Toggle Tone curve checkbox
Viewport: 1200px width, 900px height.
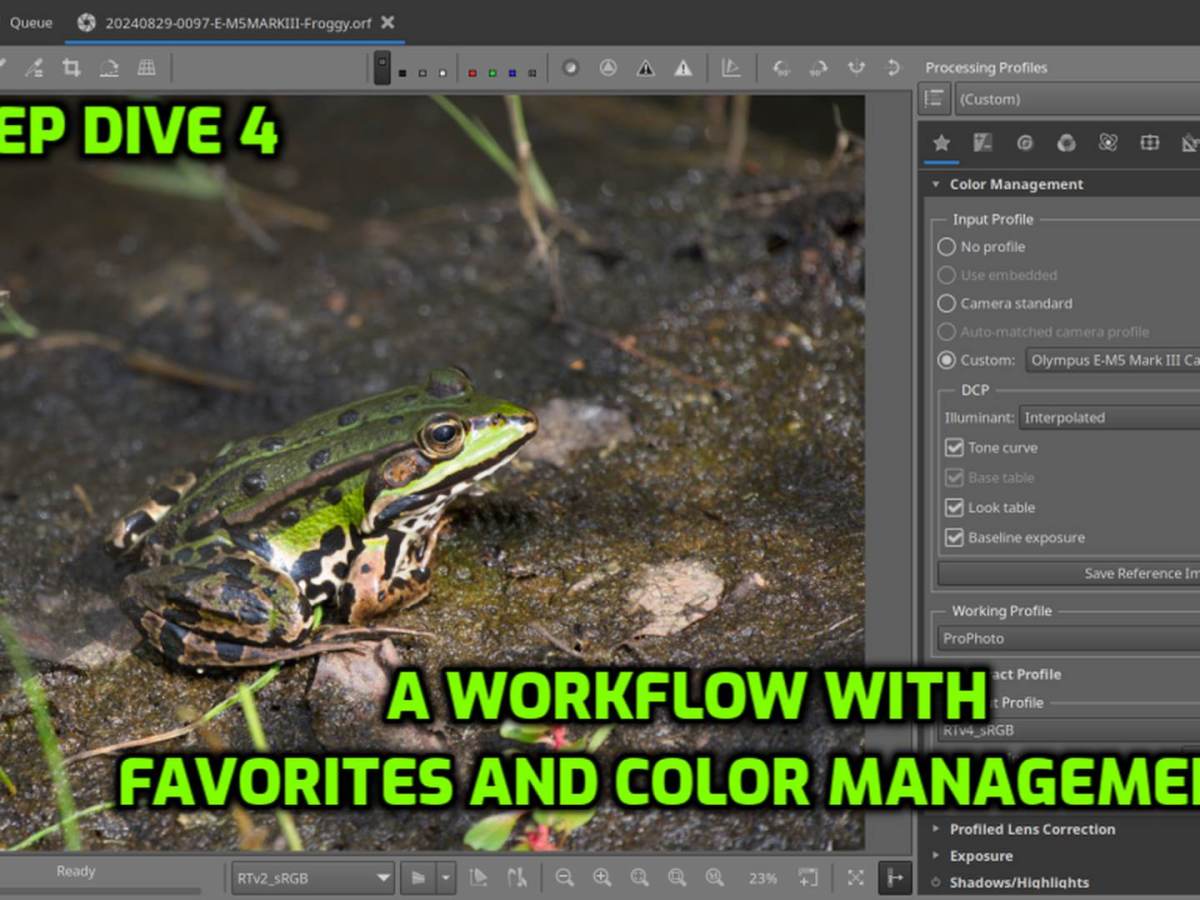coord(954,448)
